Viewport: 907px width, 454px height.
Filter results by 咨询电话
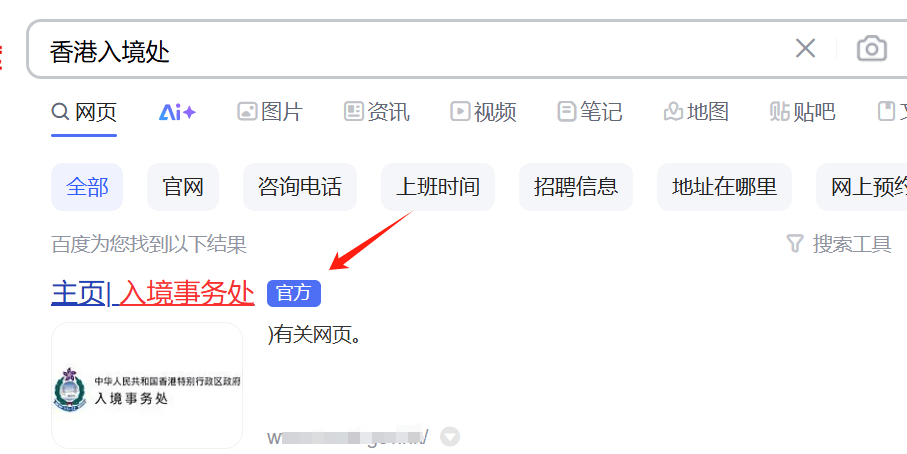pos(300,187)
